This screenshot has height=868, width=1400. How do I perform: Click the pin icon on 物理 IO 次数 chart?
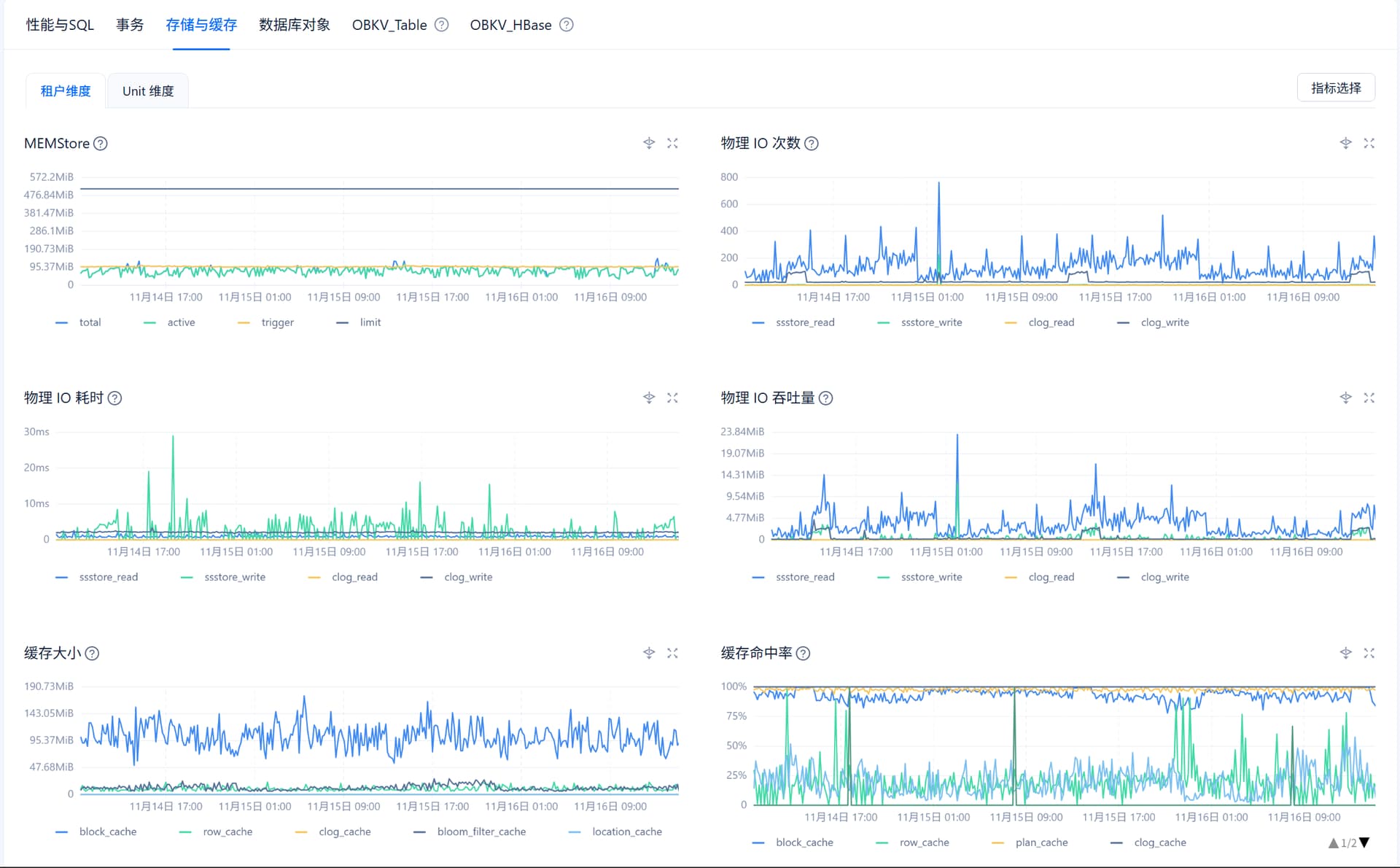(x=1345, y=144)
